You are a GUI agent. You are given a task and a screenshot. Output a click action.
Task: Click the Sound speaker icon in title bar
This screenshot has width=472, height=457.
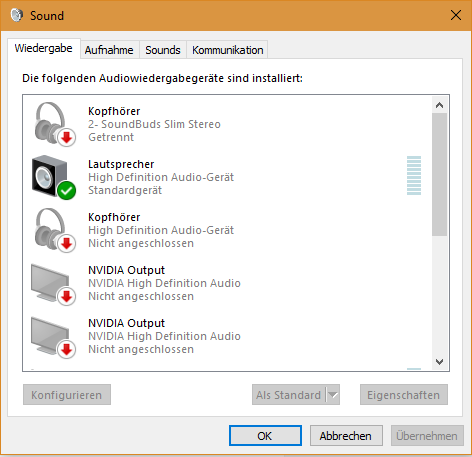point(16,15)
